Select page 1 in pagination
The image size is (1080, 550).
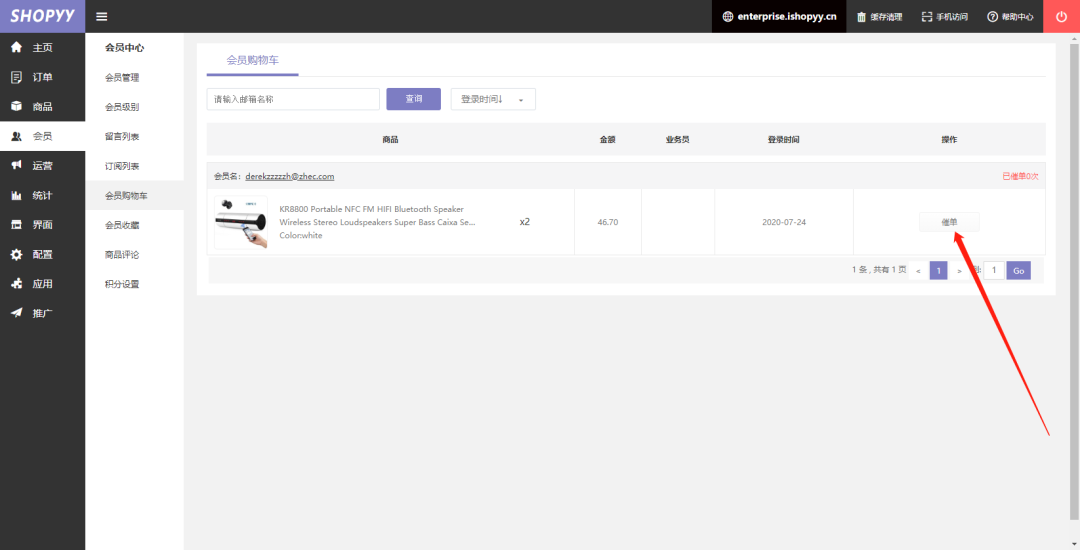click(939, 271)
